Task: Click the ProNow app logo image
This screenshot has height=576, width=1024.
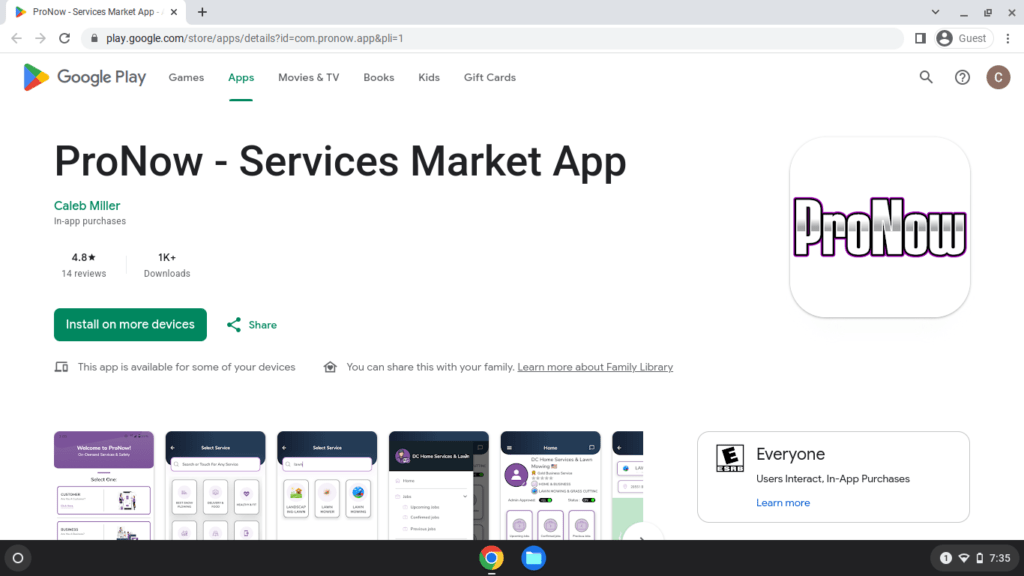Action: coord(879,227)
